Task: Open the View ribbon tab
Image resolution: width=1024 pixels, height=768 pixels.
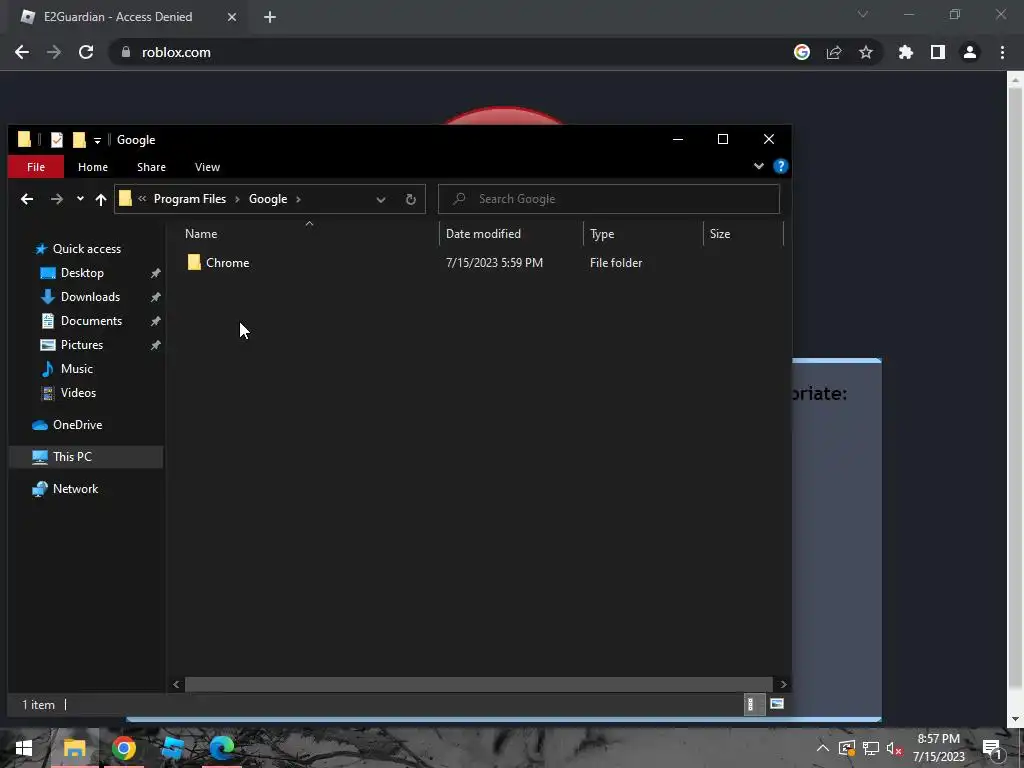Action: (x=208, y=167)
